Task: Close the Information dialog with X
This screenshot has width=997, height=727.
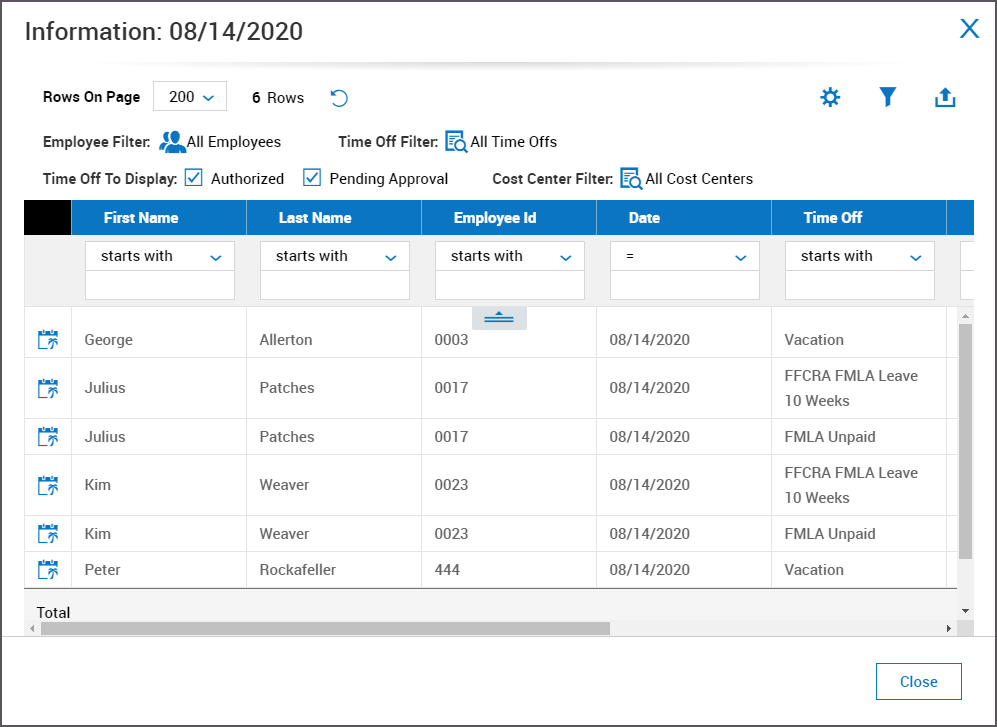Action: [x=969, y=29]
